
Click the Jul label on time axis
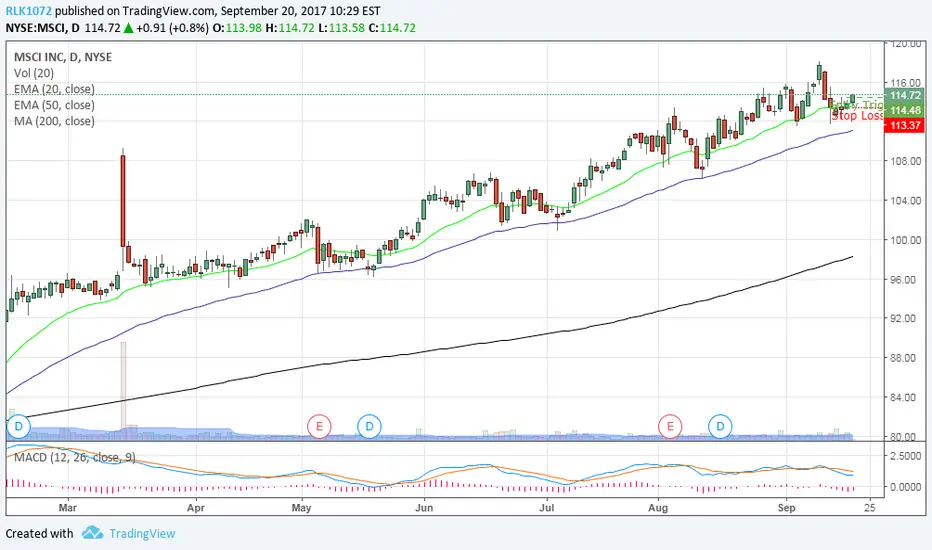(x=546, y=508)
